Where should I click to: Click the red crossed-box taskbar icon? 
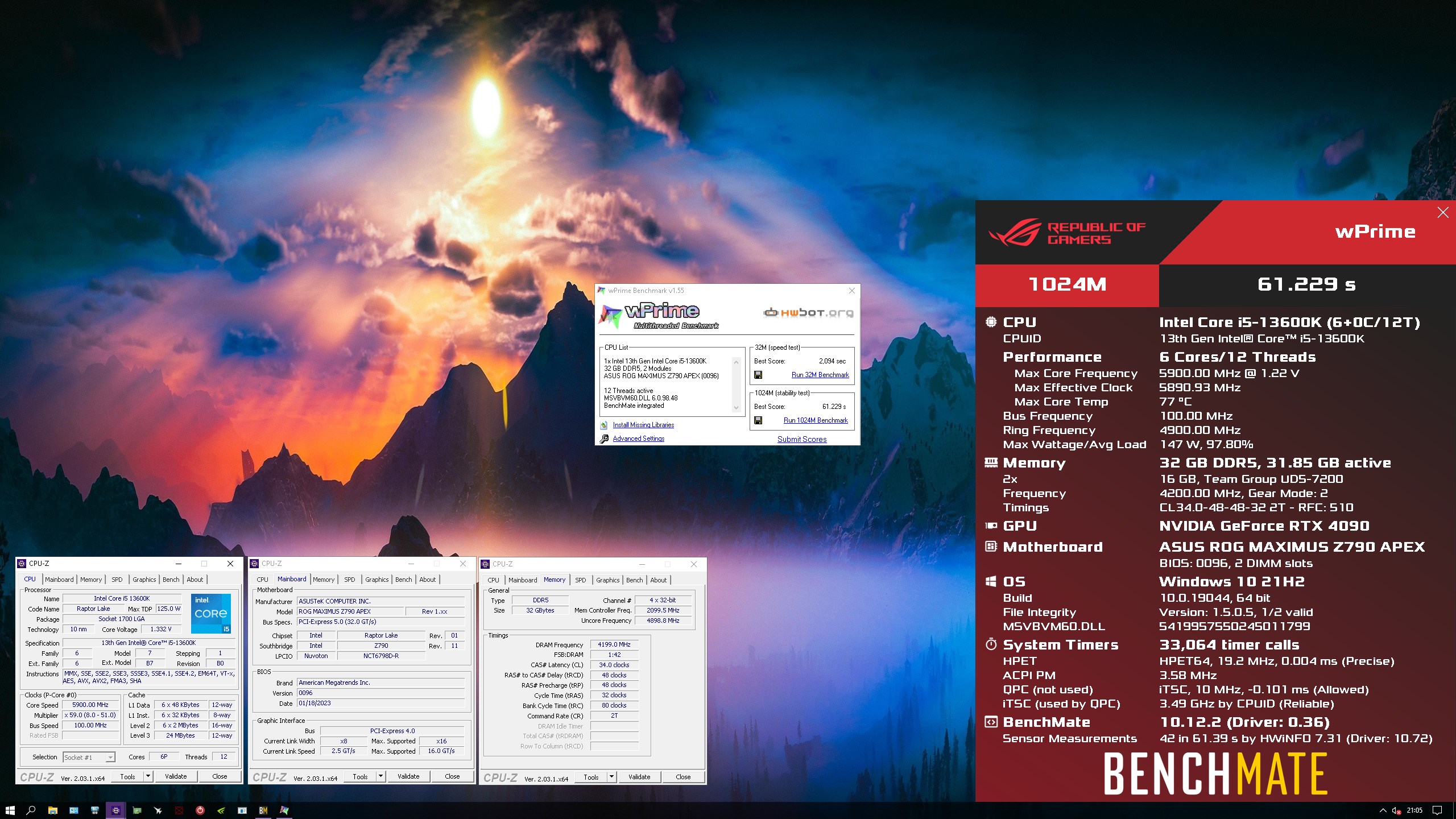tap(179, 810)
